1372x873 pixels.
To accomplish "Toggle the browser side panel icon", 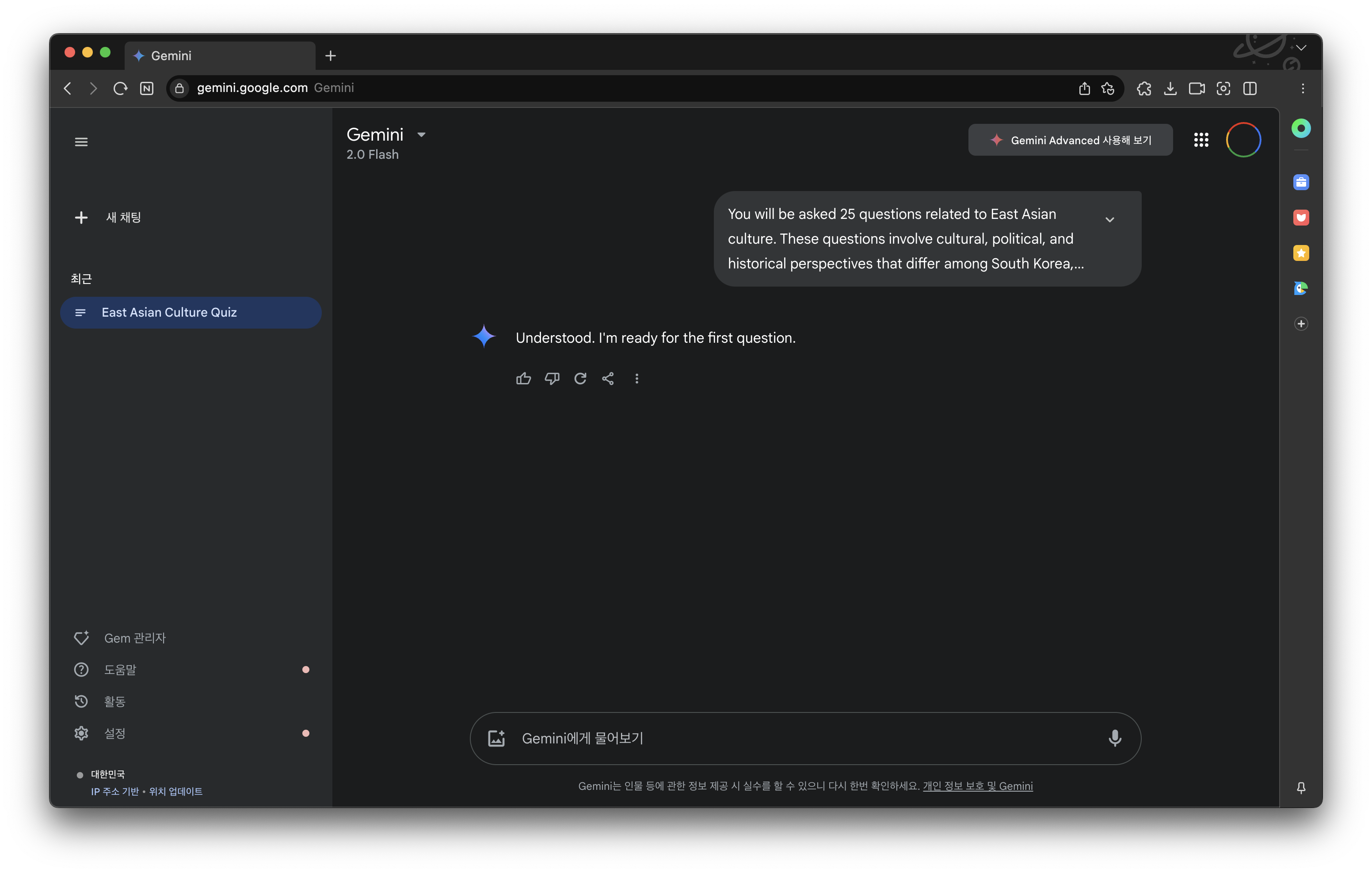I will coord(1250,88).
